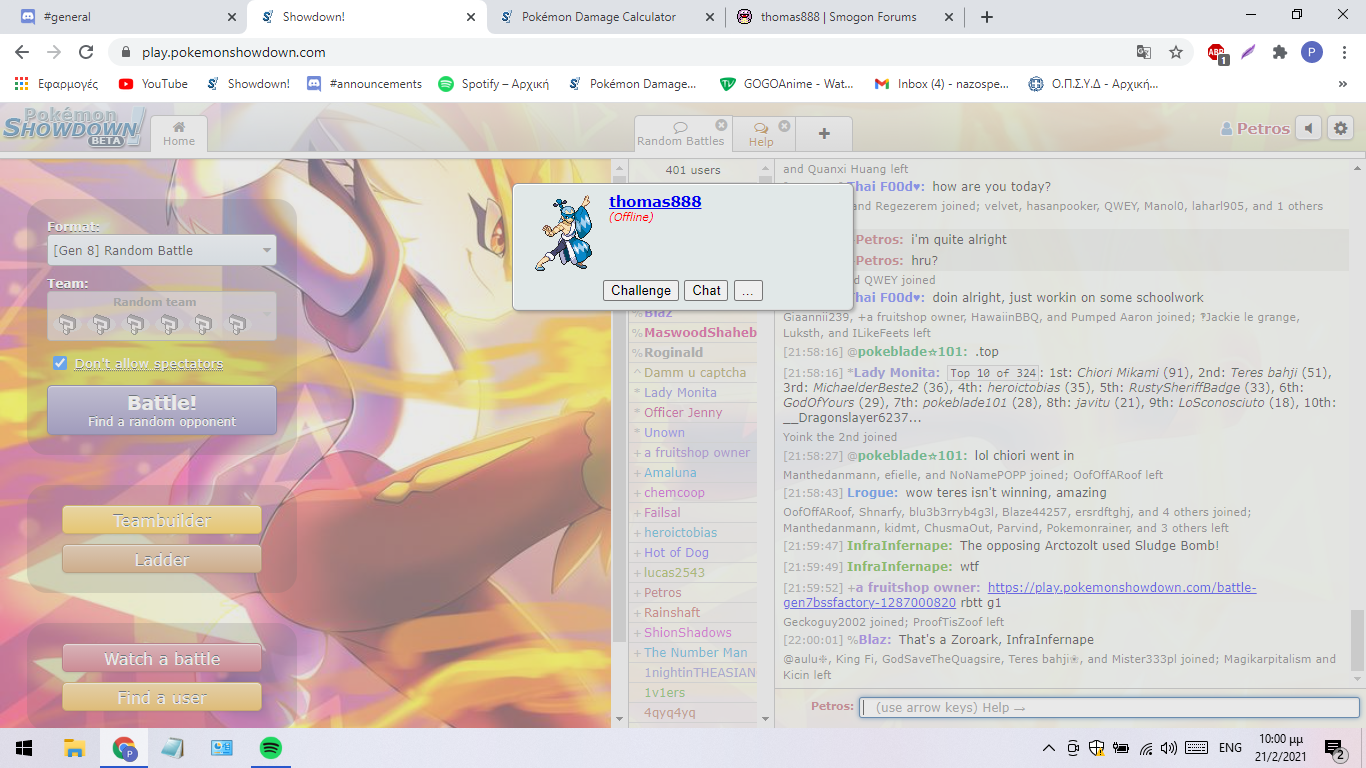Open the Pokémon Showdown settings gear
This screenshot has height=768, width=1366.
coord(1341,128)
